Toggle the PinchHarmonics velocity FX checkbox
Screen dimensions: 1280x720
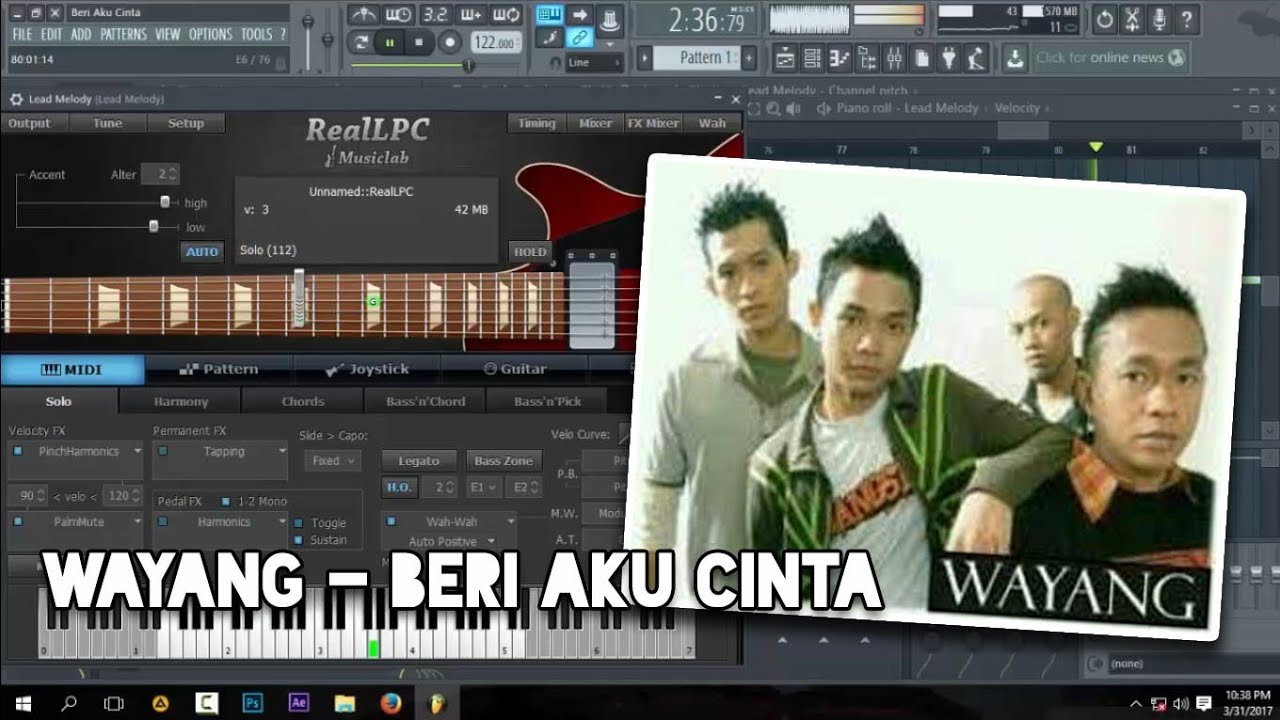pos(18,451)
